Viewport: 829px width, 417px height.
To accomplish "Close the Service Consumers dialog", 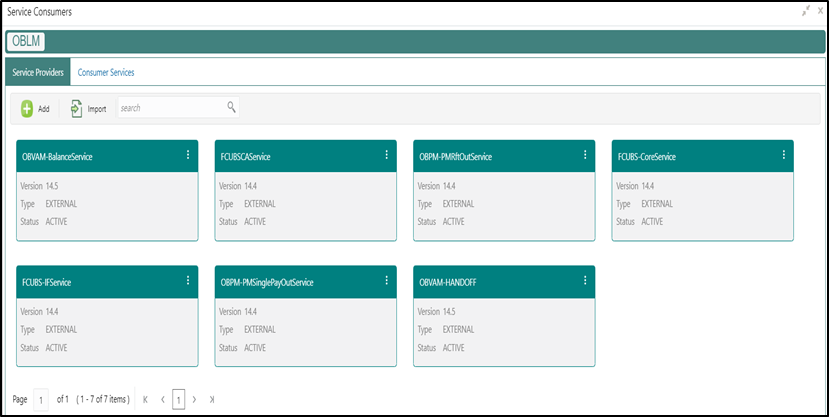I will pyautogui.click(x=820, y=11).
